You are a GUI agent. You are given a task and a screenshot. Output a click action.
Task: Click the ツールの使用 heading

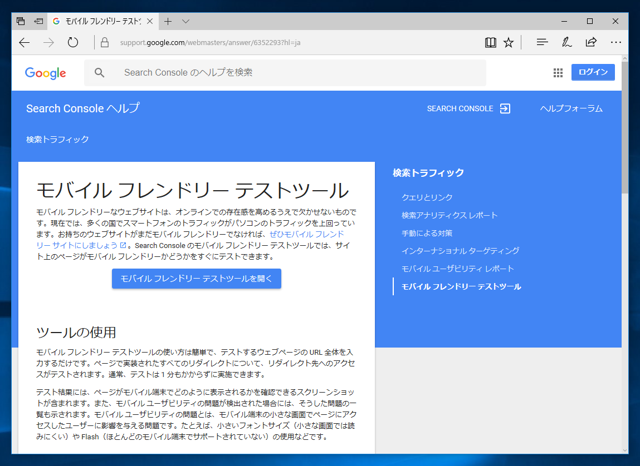[76, 332]
